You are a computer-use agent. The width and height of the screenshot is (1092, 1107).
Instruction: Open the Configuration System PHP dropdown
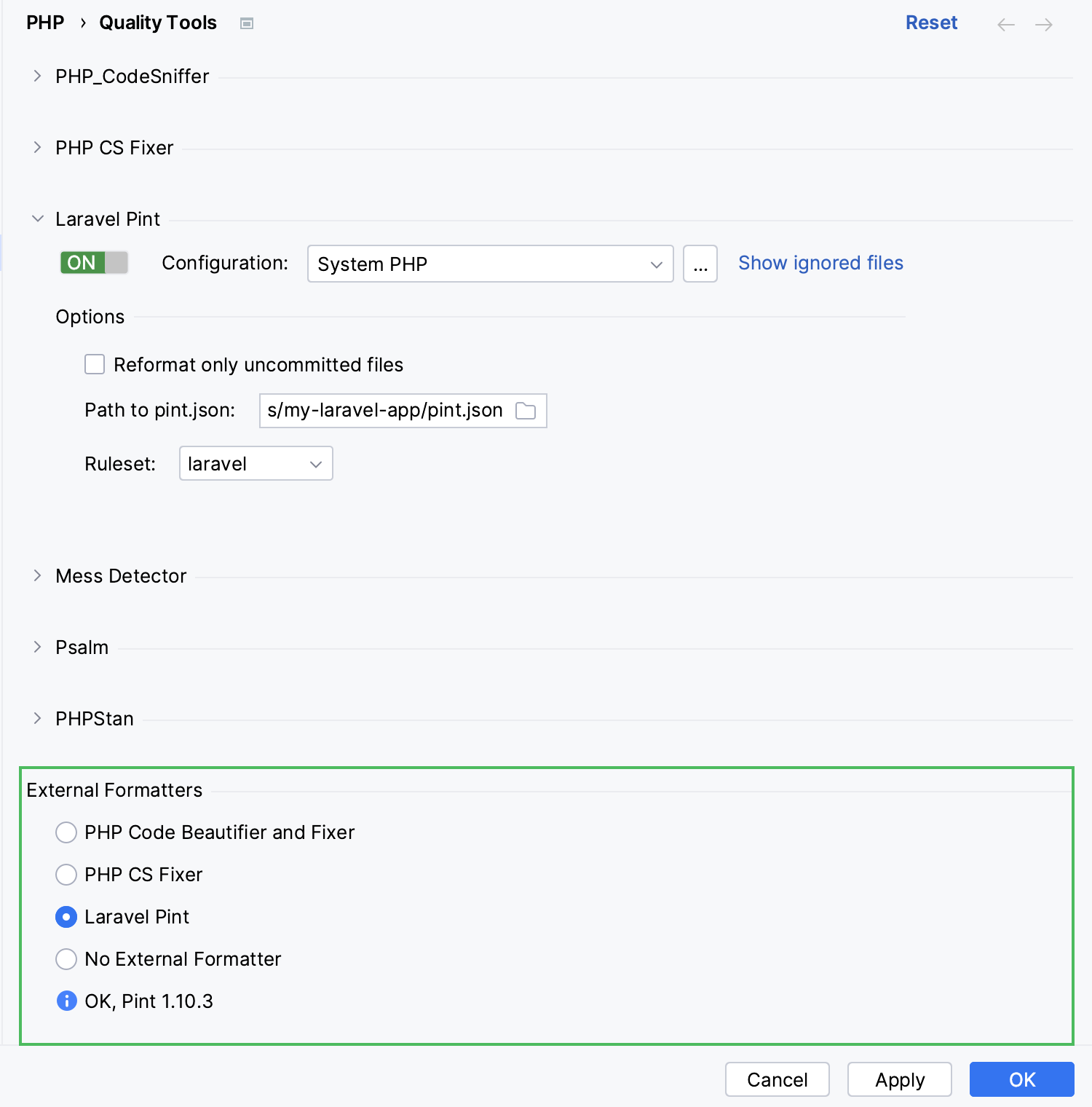(491, 264)
